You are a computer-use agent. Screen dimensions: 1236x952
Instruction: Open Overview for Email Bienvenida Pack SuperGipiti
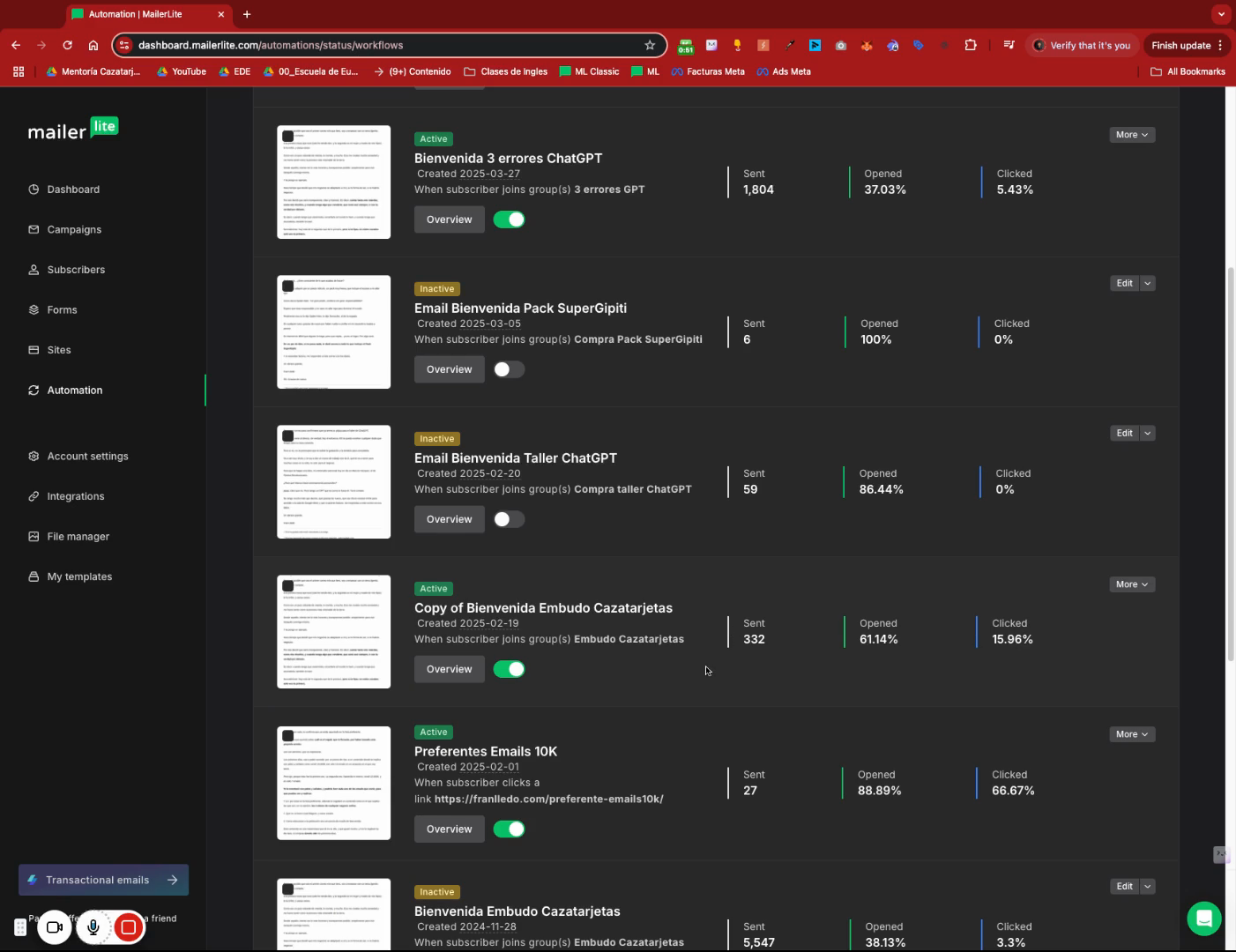click(x=450, y=369)
